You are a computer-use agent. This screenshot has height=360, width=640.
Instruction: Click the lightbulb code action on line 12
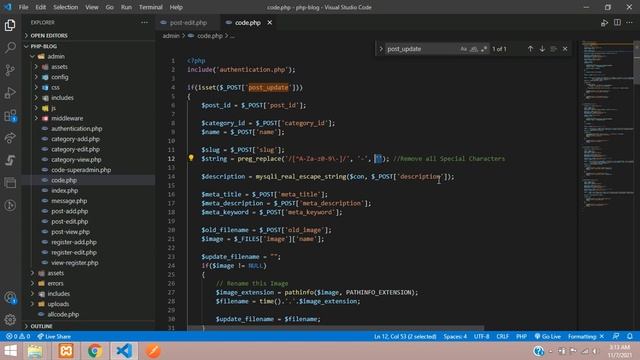tap(191, 158)
